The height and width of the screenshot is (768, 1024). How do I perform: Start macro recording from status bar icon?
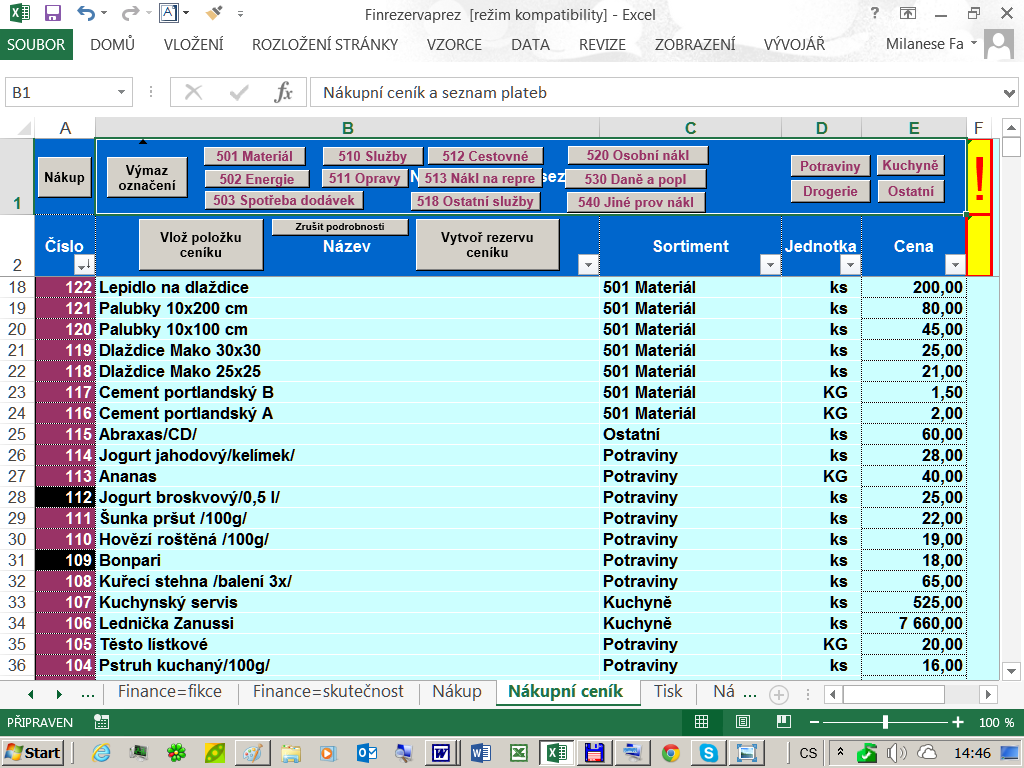coord(101,722)
